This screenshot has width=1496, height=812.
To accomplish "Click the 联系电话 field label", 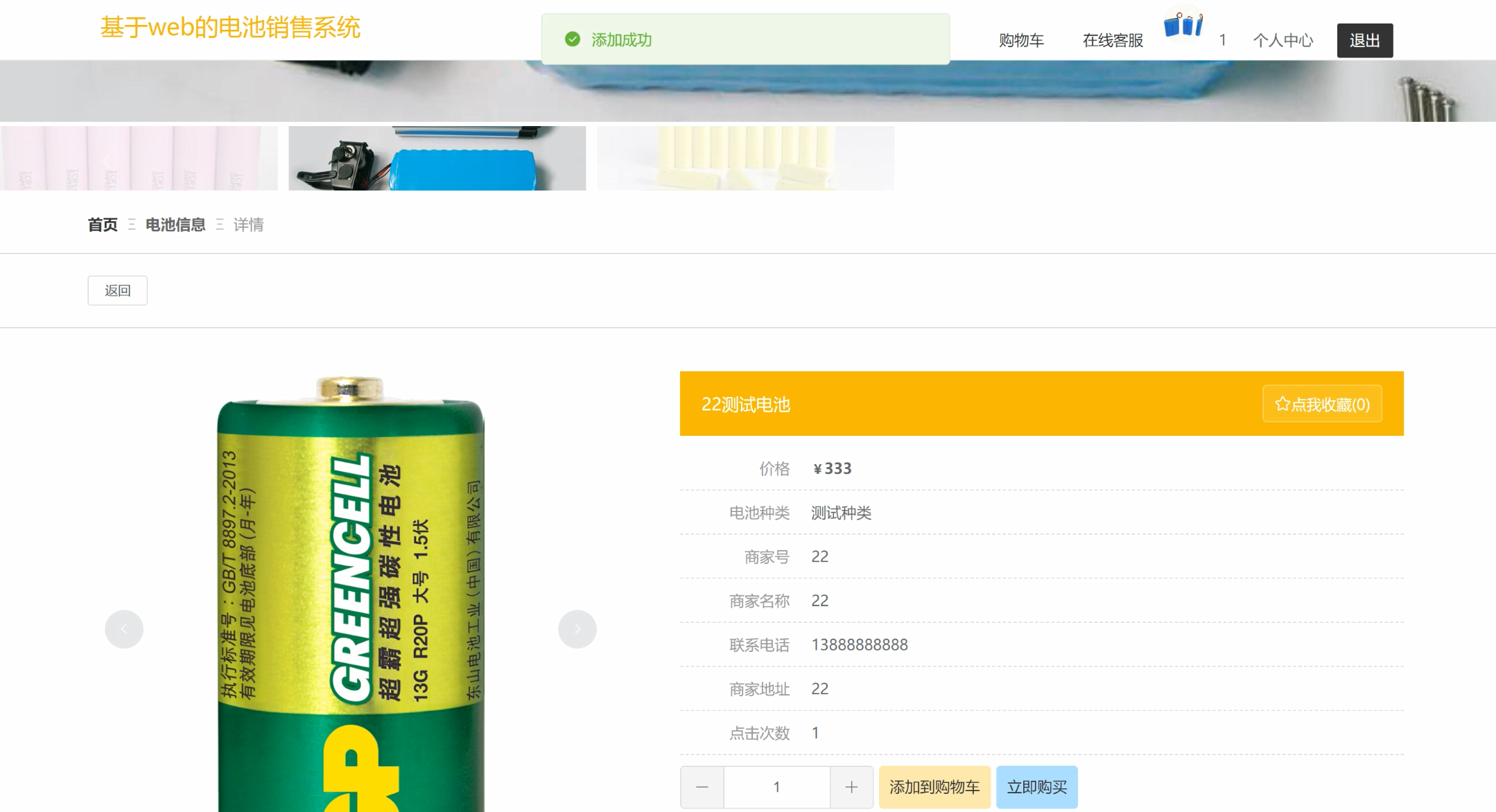I will tap(759, 645).
